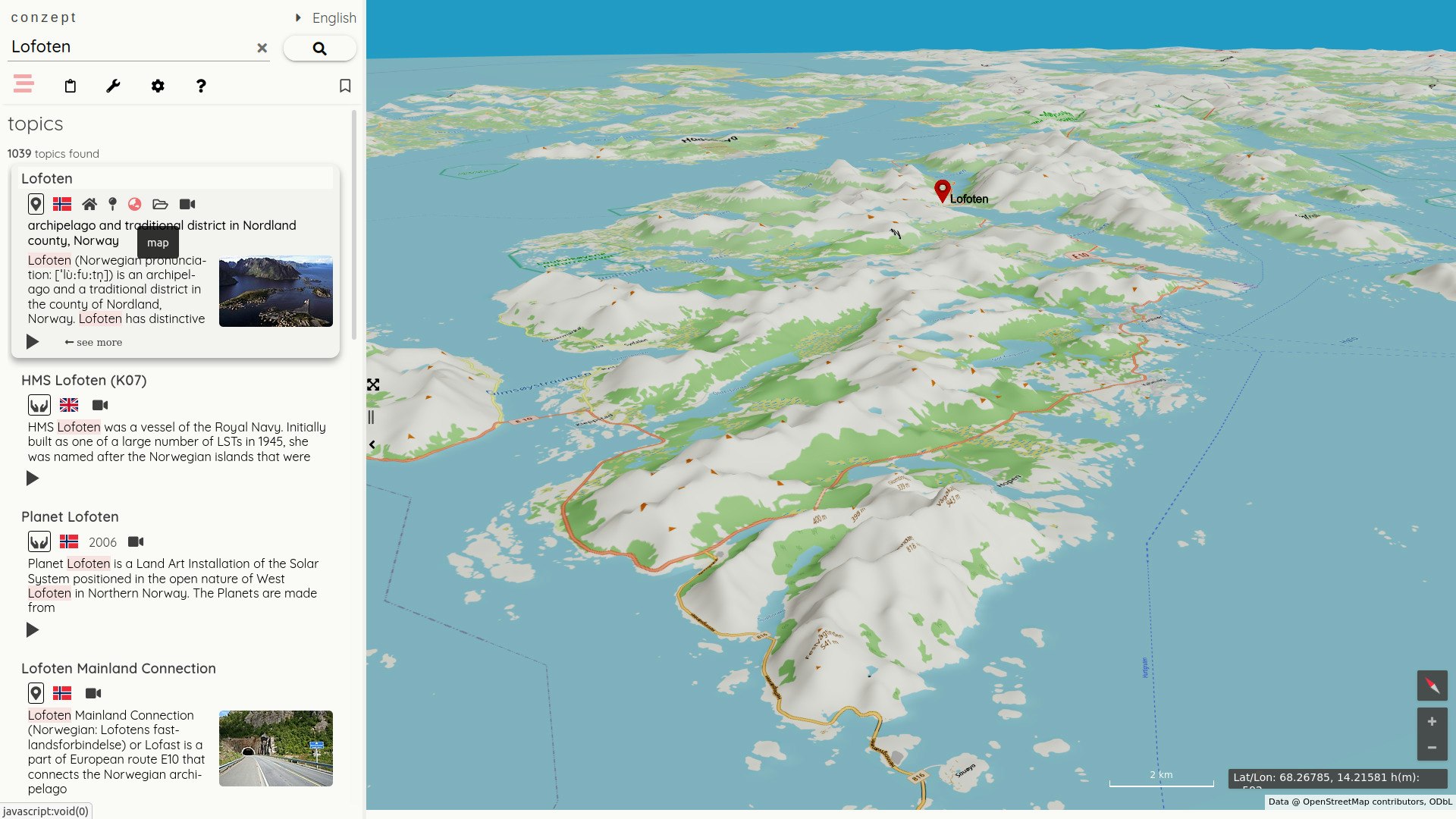Screen dimensions: 1456x819
Task: Open the HMS Lofoten (K07) topic title
Action: click(x=84, y=380)
